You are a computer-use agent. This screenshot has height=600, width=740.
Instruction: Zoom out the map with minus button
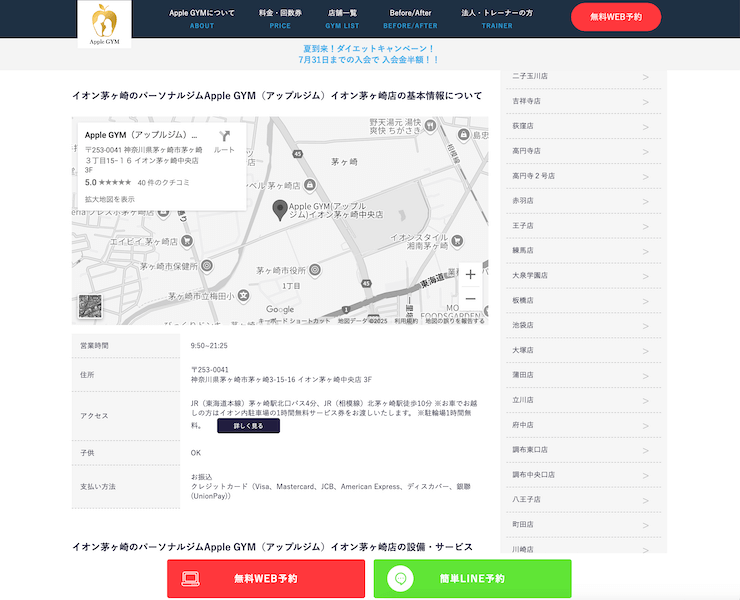[470, 299]
